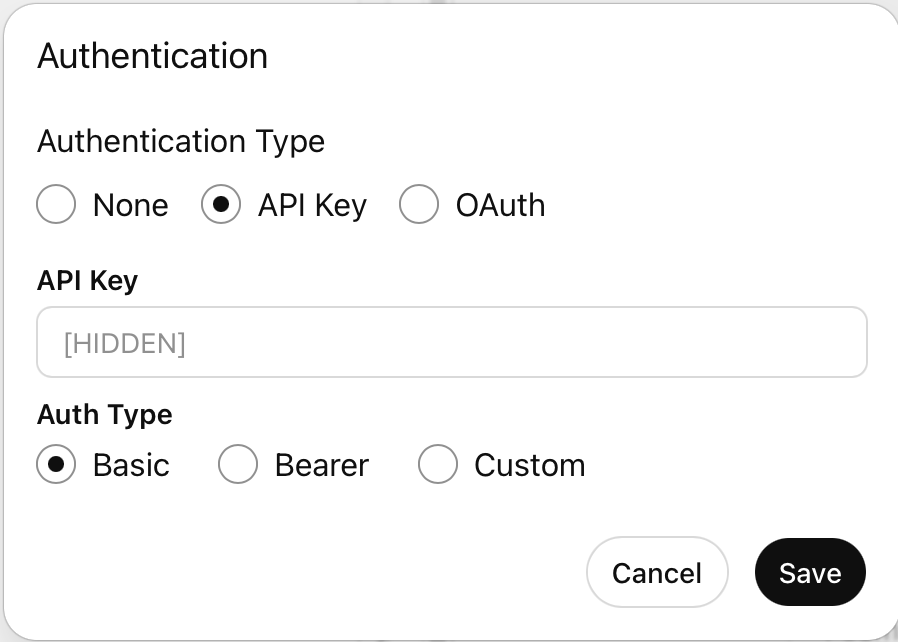
Task: Click the 'Authentication Type' section label
Action: click(181, 141)
